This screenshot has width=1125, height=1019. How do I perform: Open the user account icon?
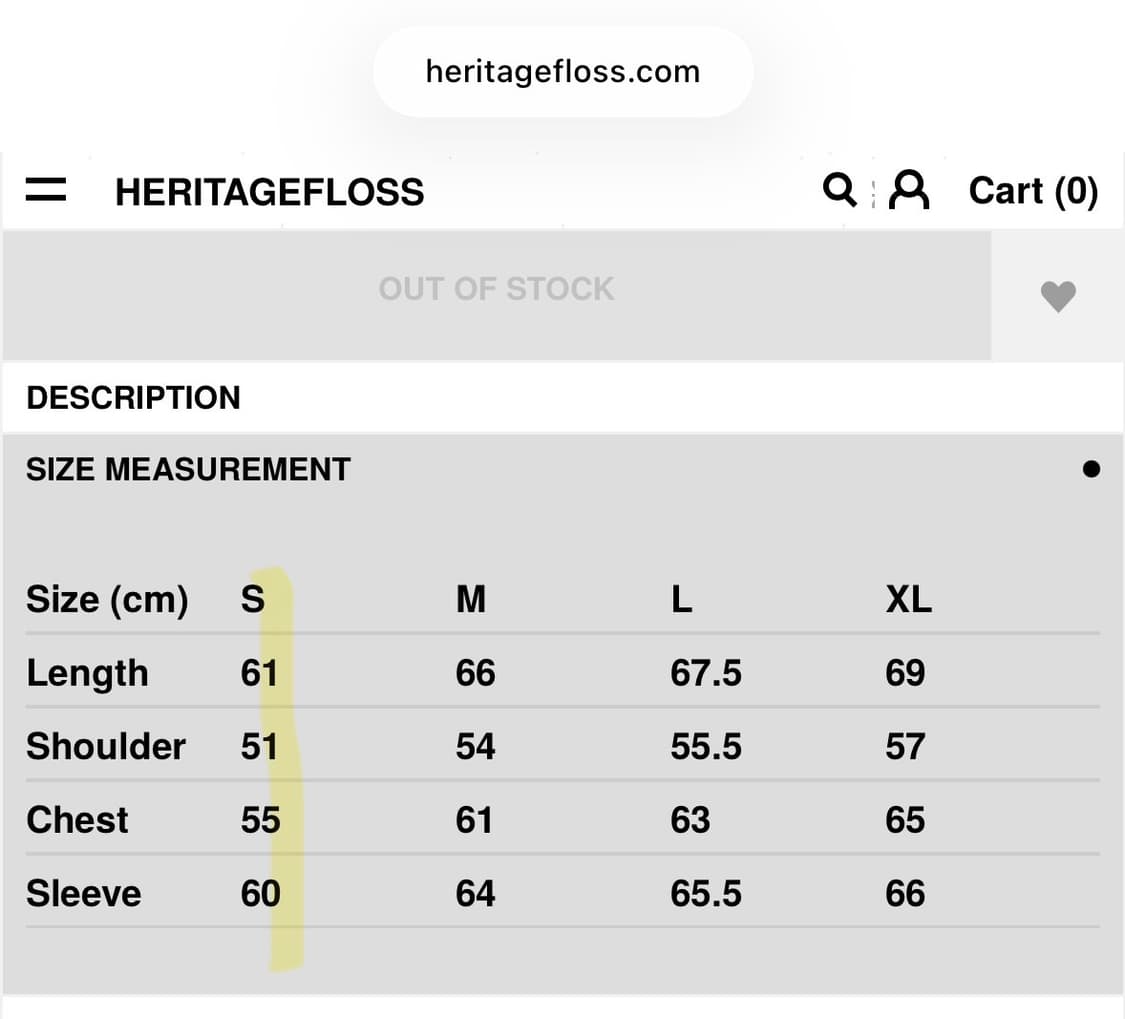(909, 189)
